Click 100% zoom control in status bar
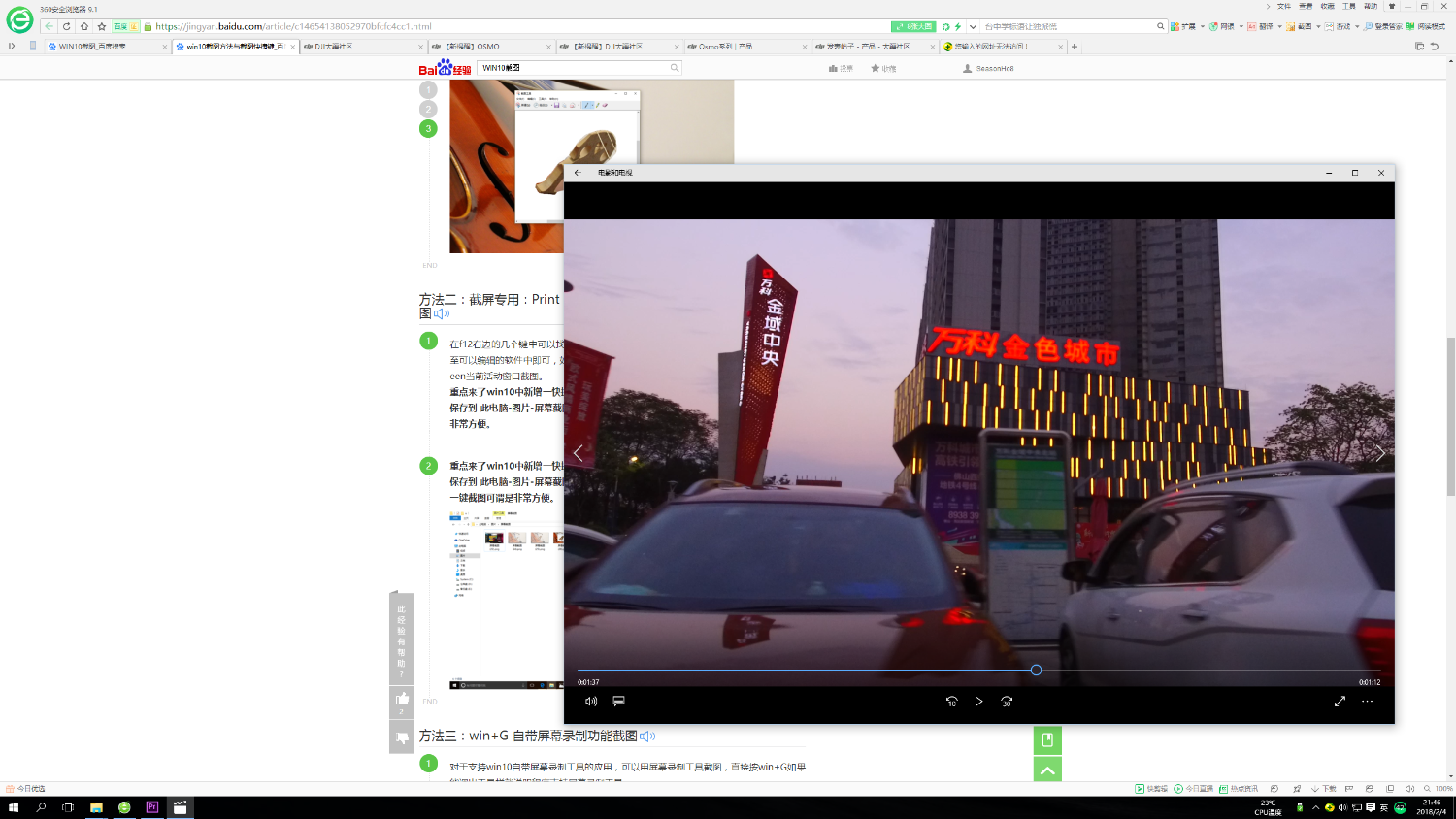The height and width of the screenshot is (819, 1456). tap(1440, 789)
